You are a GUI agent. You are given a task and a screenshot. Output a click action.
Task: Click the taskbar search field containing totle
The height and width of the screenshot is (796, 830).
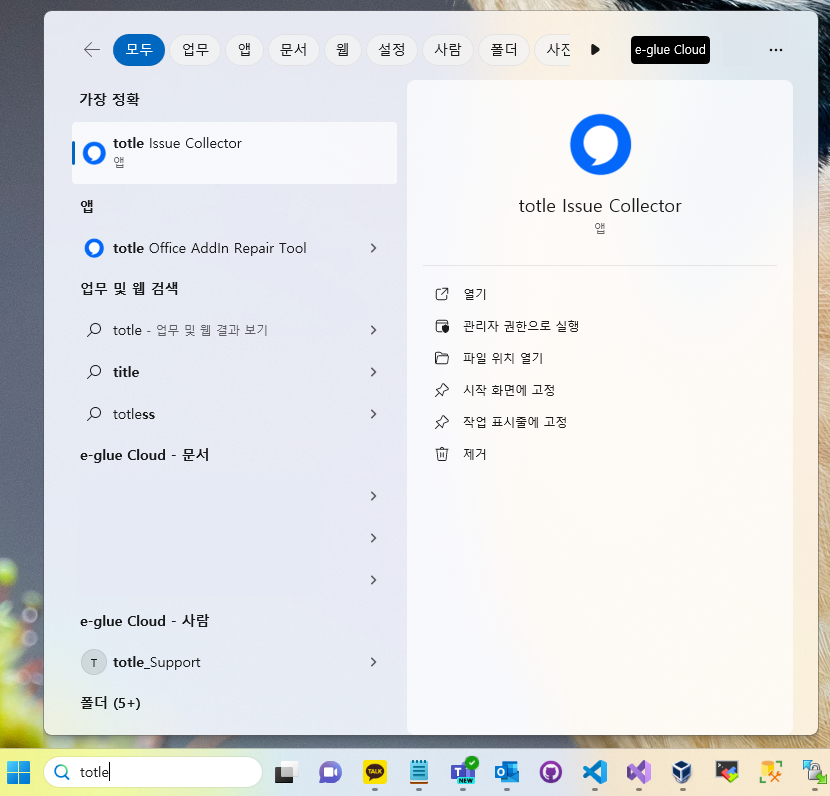tap(153, 772)
